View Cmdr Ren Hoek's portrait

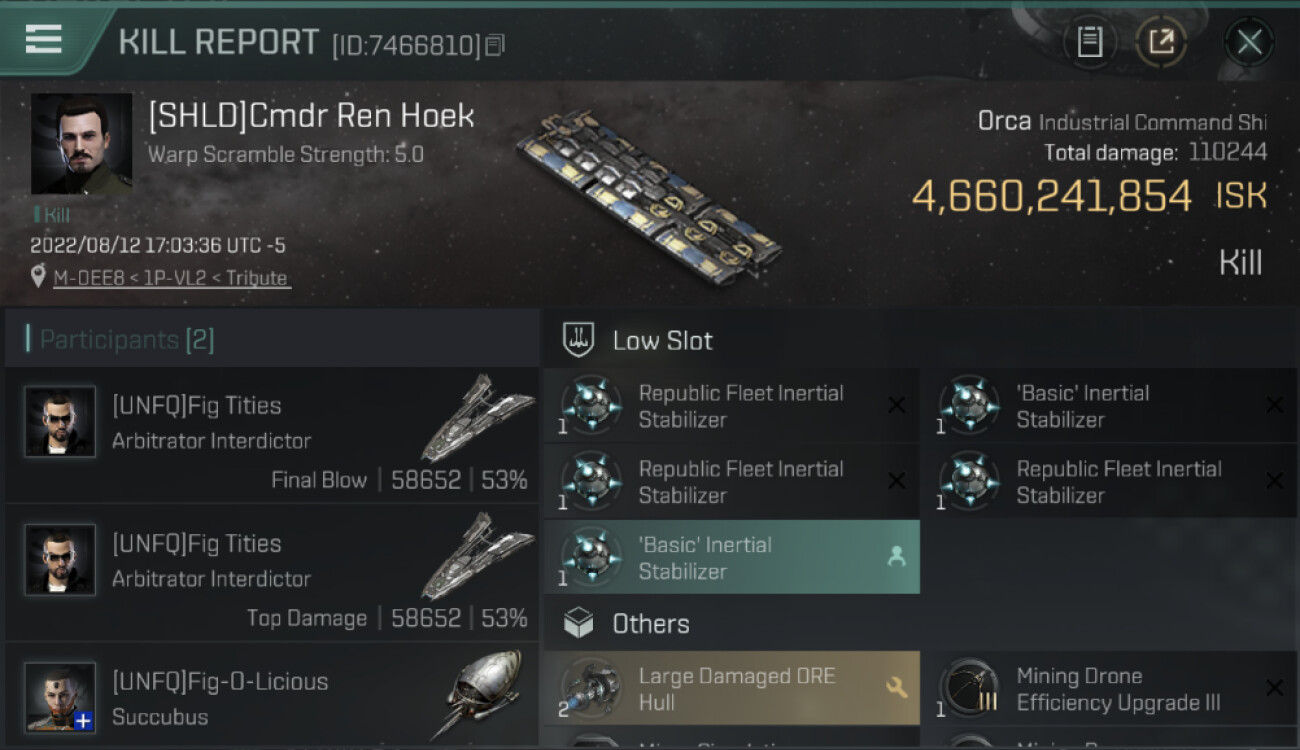pyautogui.click(x=81, y=144)
